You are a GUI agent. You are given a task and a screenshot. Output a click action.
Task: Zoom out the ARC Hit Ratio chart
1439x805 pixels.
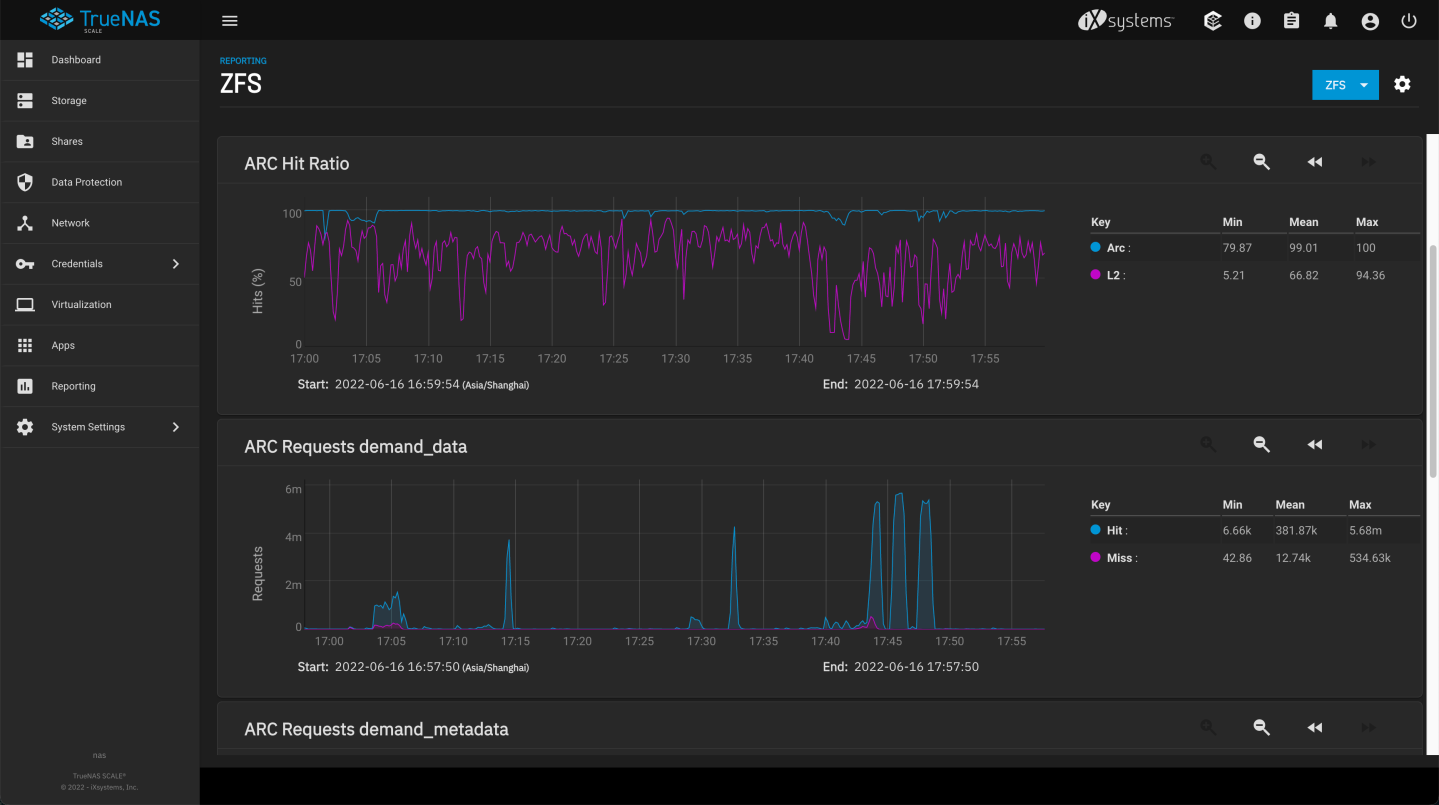pyautogui.click(x=1261, y=162)
